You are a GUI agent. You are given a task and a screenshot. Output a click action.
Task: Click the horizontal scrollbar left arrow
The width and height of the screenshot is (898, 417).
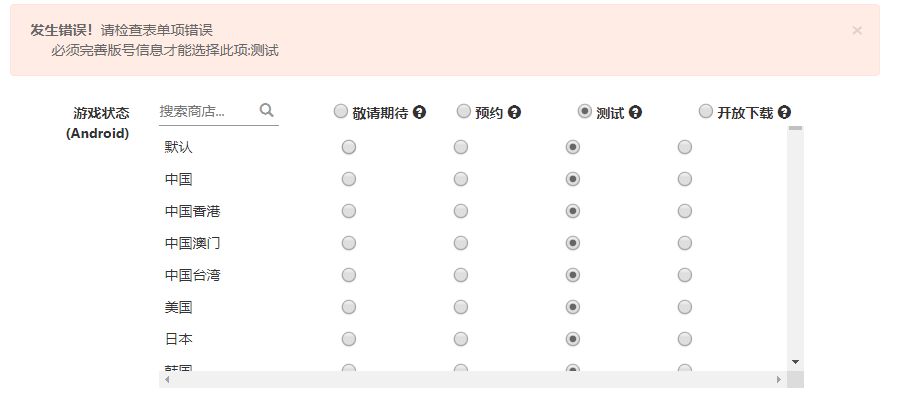point(164,380)
